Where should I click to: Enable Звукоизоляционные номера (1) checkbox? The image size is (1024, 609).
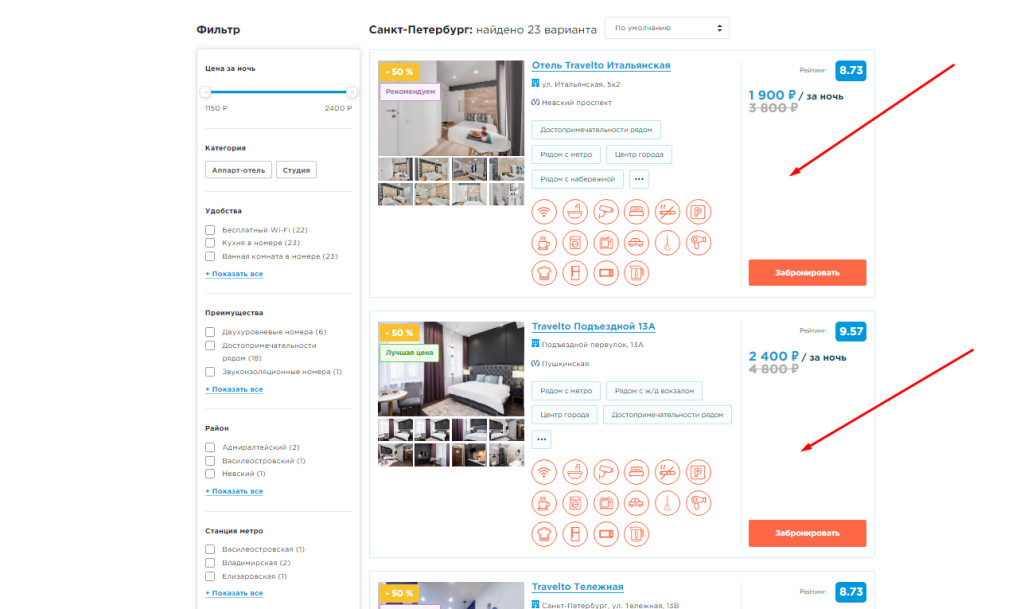tap(210, 372)
